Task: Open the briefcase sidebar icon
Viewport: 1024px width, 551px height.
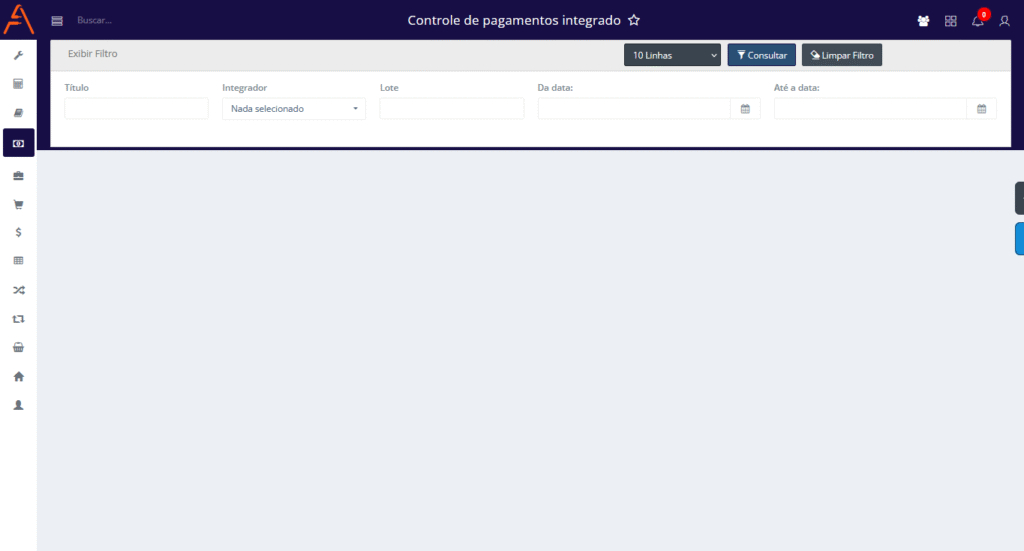Action: point(18,176)
